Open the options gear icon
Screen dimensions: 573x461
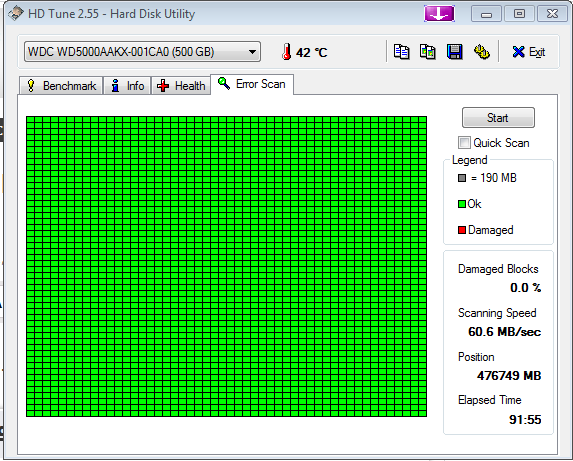click(x=482, y=52)
